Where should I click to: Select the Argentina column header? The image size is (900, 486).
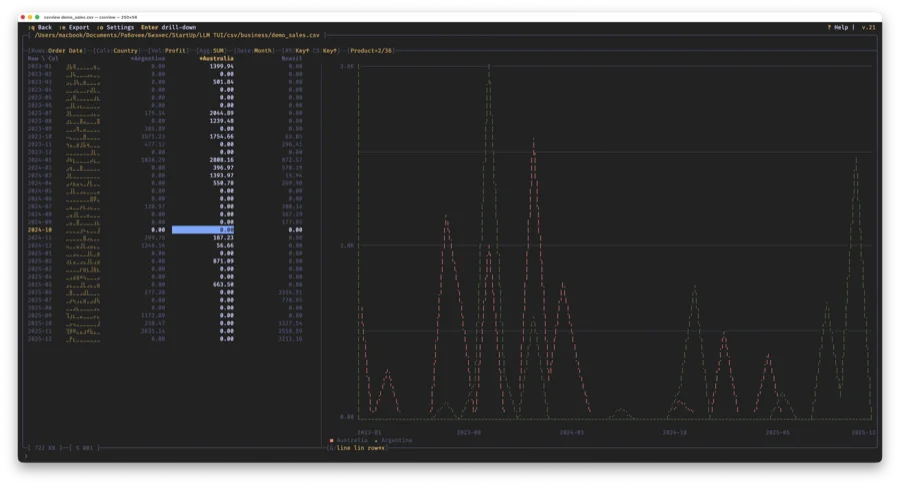click(148, 58)
